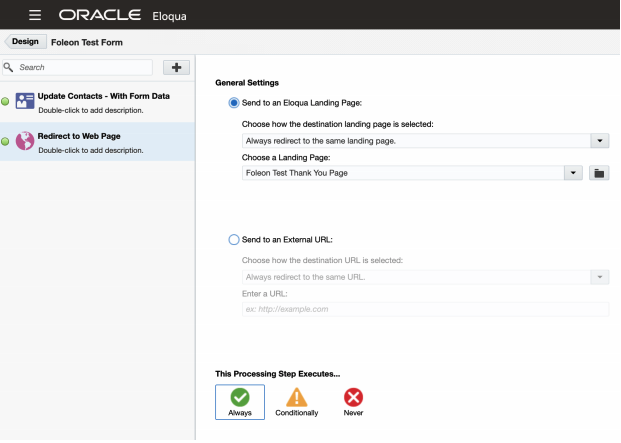
Task: Click the search magnifier icon
Action: 8,67
